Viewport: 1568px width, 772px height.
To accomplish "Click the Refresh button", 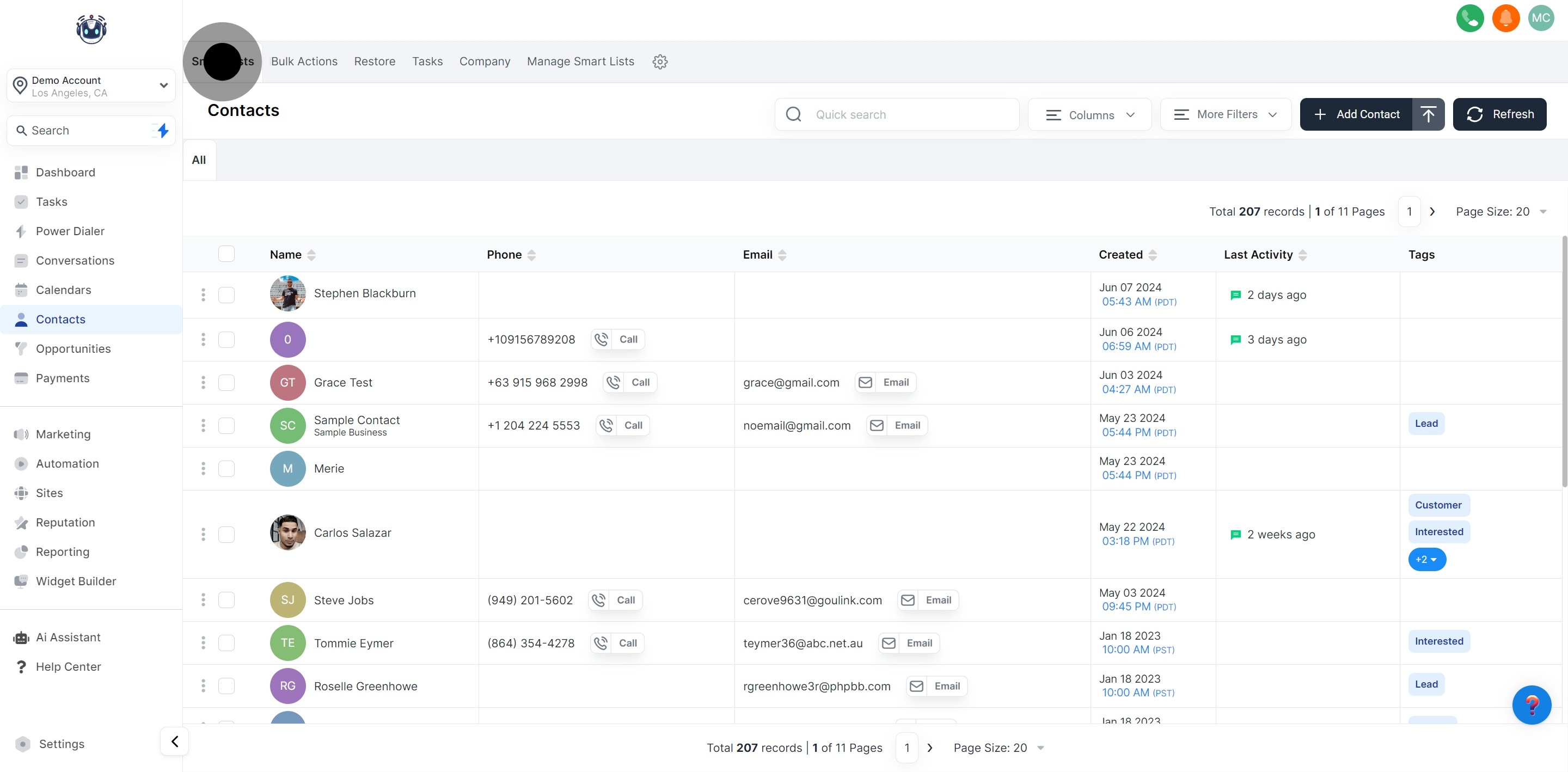I will point(1499,114).
